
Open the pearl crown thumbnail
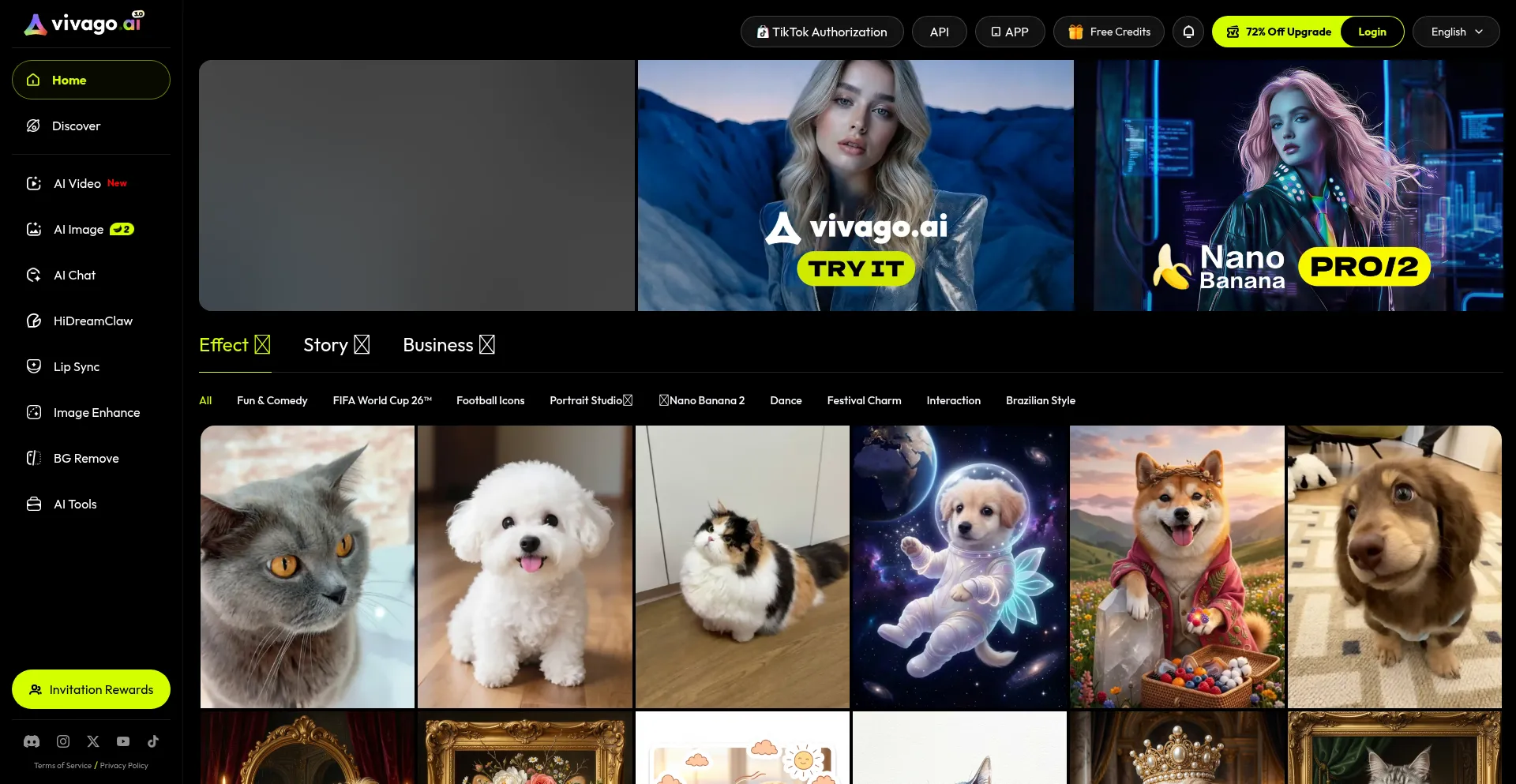pyautogui.click(x=1177, y=748)
